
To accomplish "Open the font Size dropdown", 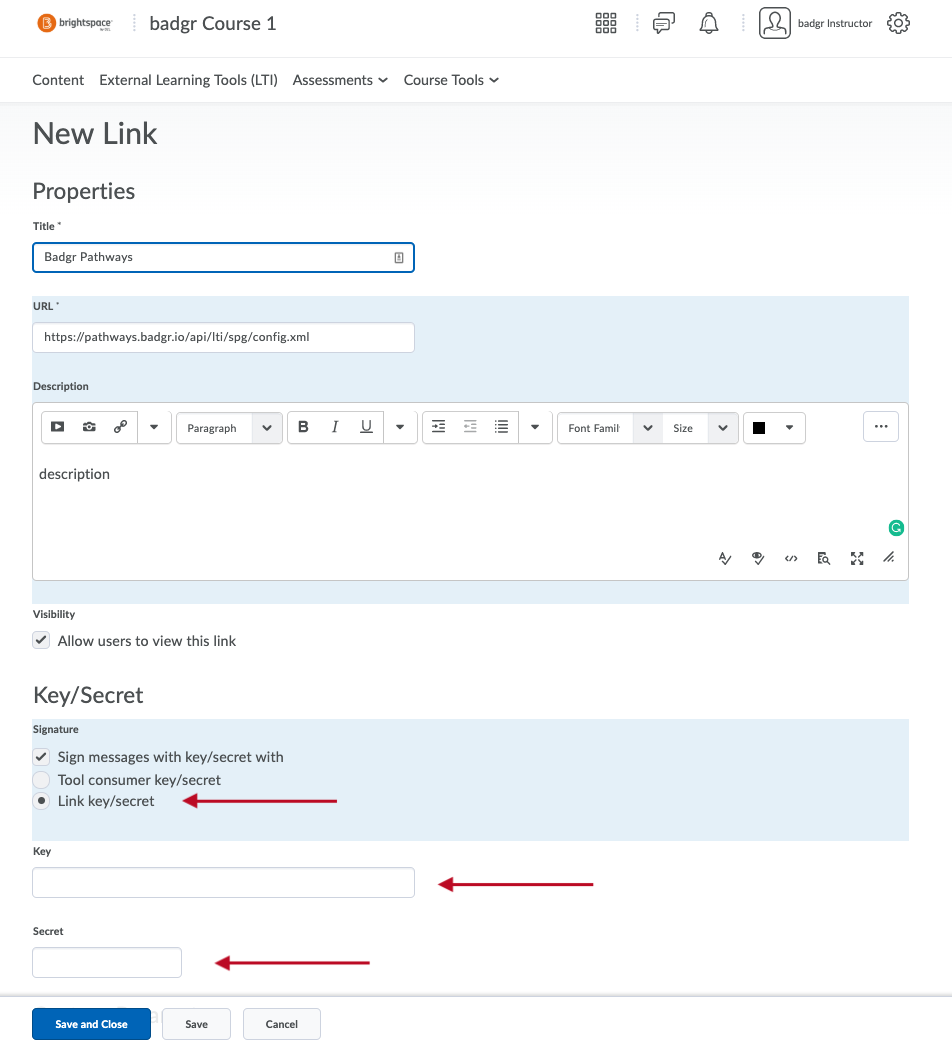I will [x=700, y=427].
